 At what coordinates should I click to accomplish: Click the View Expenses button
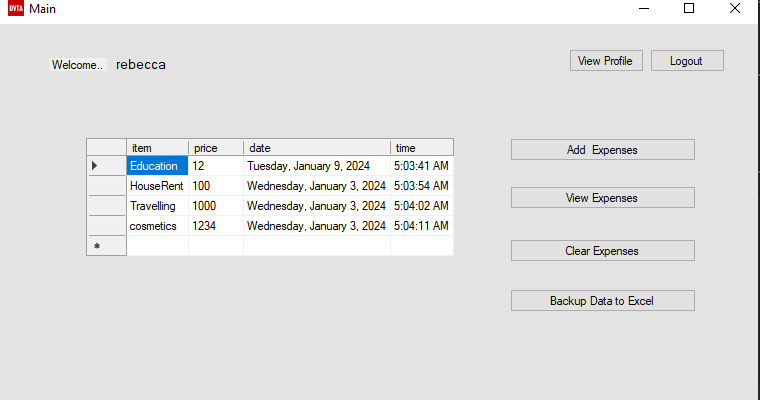point(602,198)
